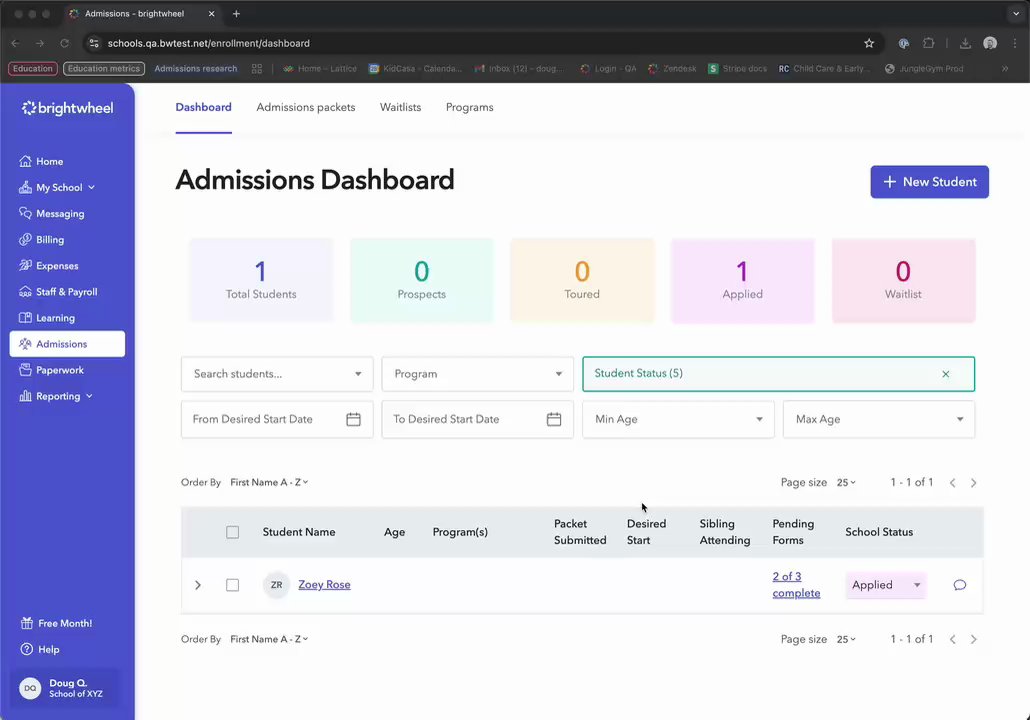The height and width of the screenshot is (720, 1030).
Task: Open Paperwork section
Action: (51, 370)
